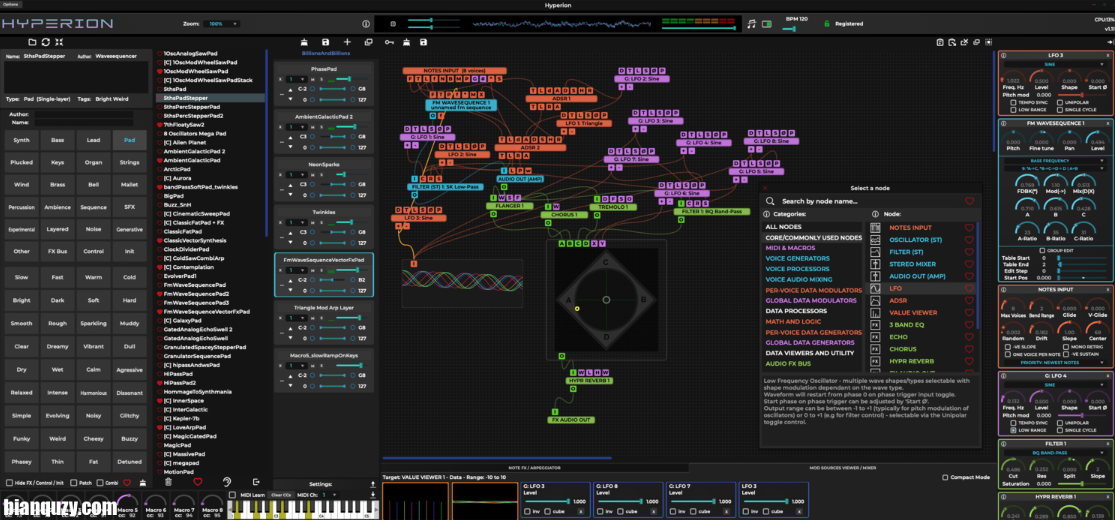
Task: Click the upload arrow icon beside Settings
Action: [x=373, y=484]
